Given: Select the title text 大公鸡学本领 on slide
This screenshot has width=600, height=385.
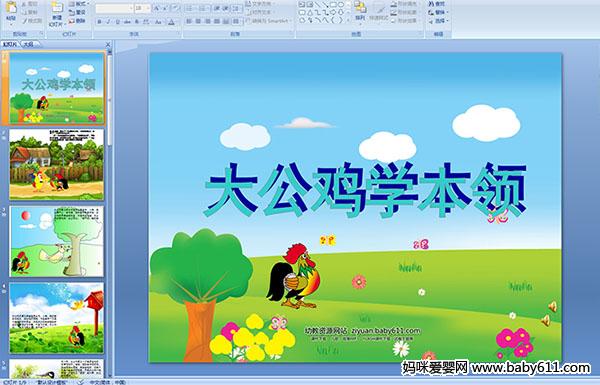Looking at the screenshot, I should point(365,190).
